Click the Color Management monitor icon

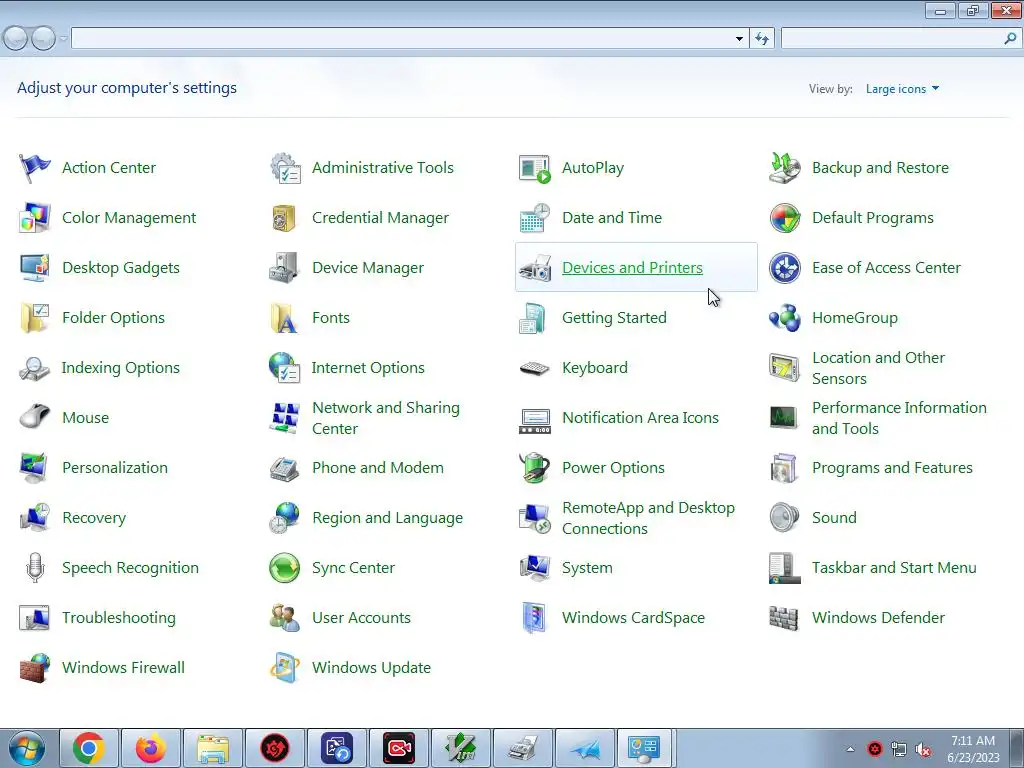coord(35,218)
